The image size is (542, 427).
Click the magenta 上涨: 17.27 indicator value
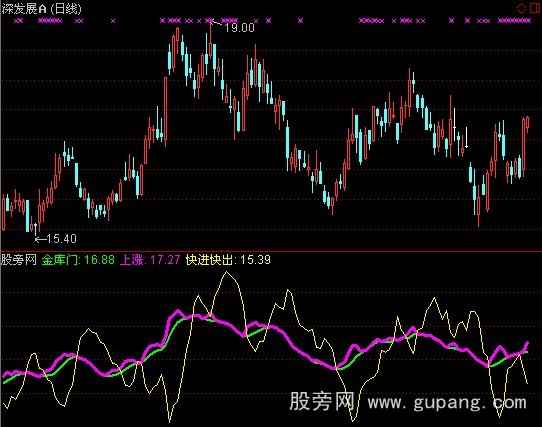tap(150, 260)
